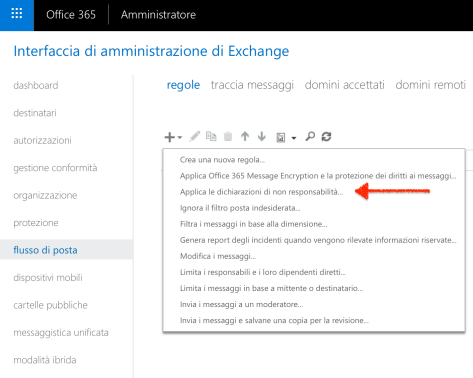Image resolution: width=473 pixels, height=378 pixels.
Task: Switch to traccia messaggi tab
Action: 252,85
